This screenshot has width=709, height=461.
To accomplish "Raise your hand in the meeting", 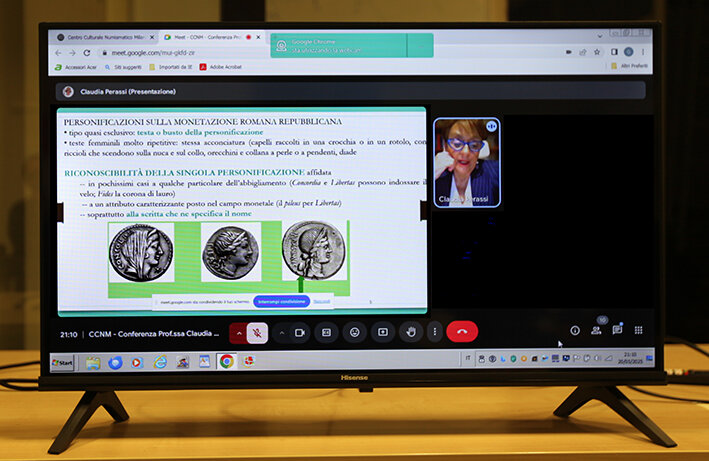I will pos(410,332).
